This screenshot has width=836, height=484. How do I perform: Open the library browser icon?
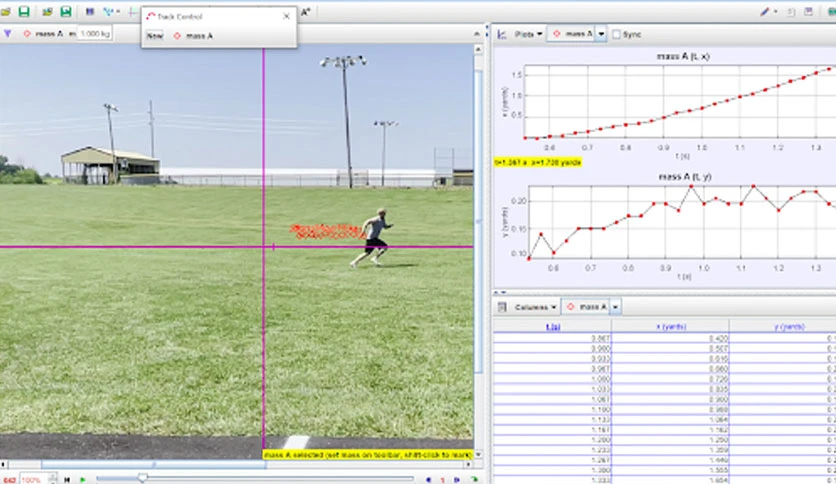pyautogui.click(x=47, y=11)
